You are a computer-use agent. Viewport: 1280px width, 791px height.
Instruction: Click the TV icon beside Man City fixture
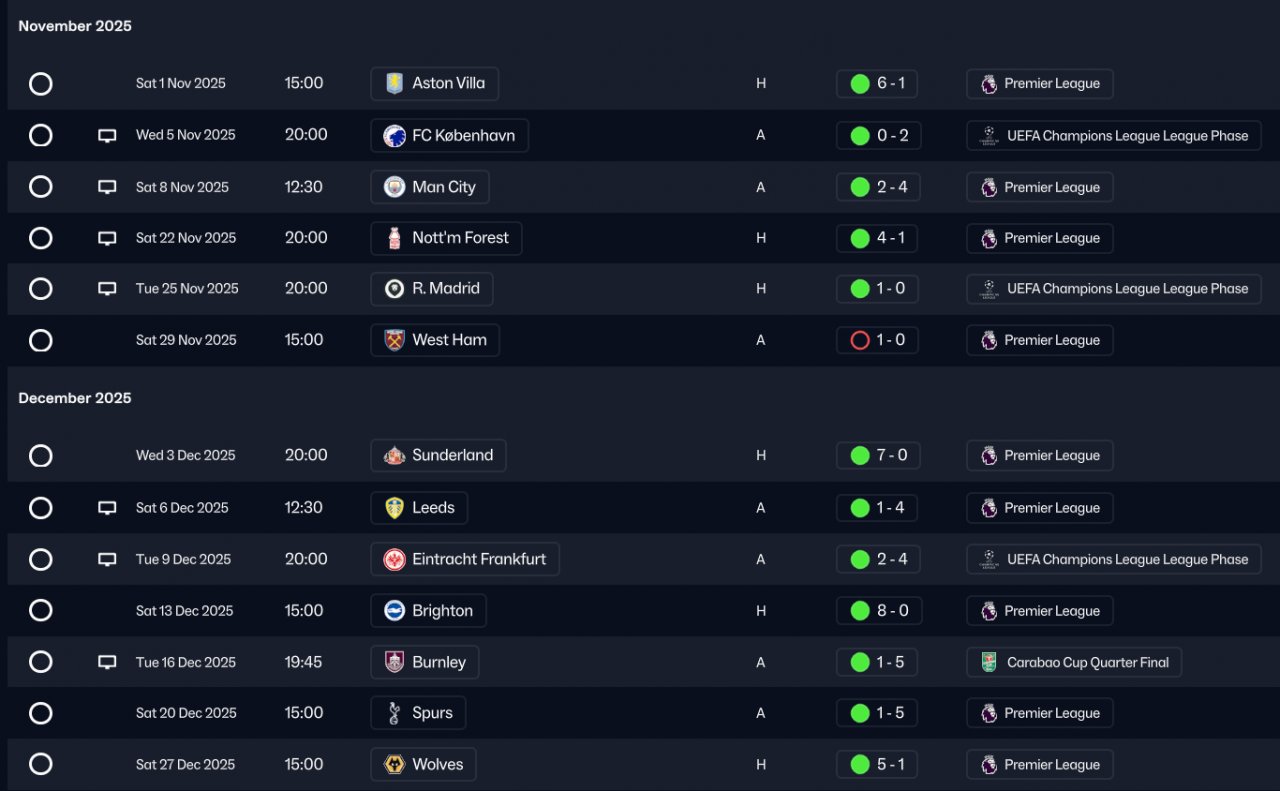click(x=107, y=187)
